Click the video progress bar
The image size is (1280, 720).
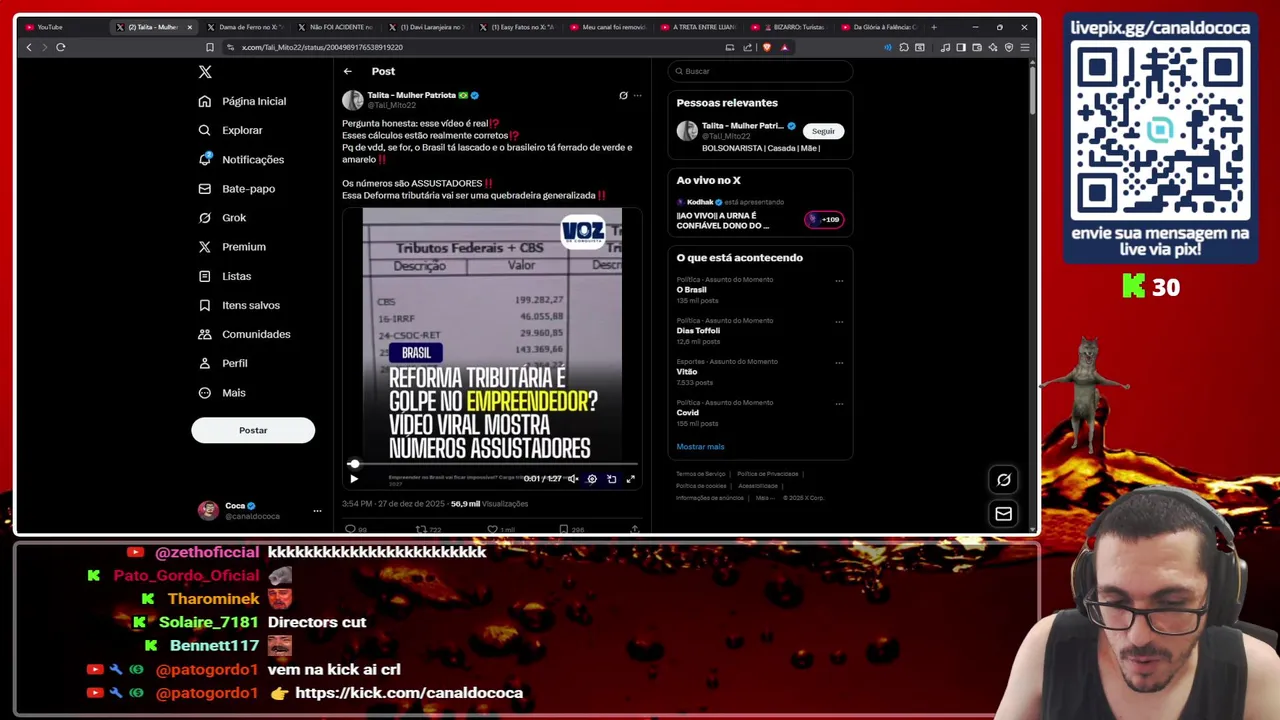[x=492, y=464]
